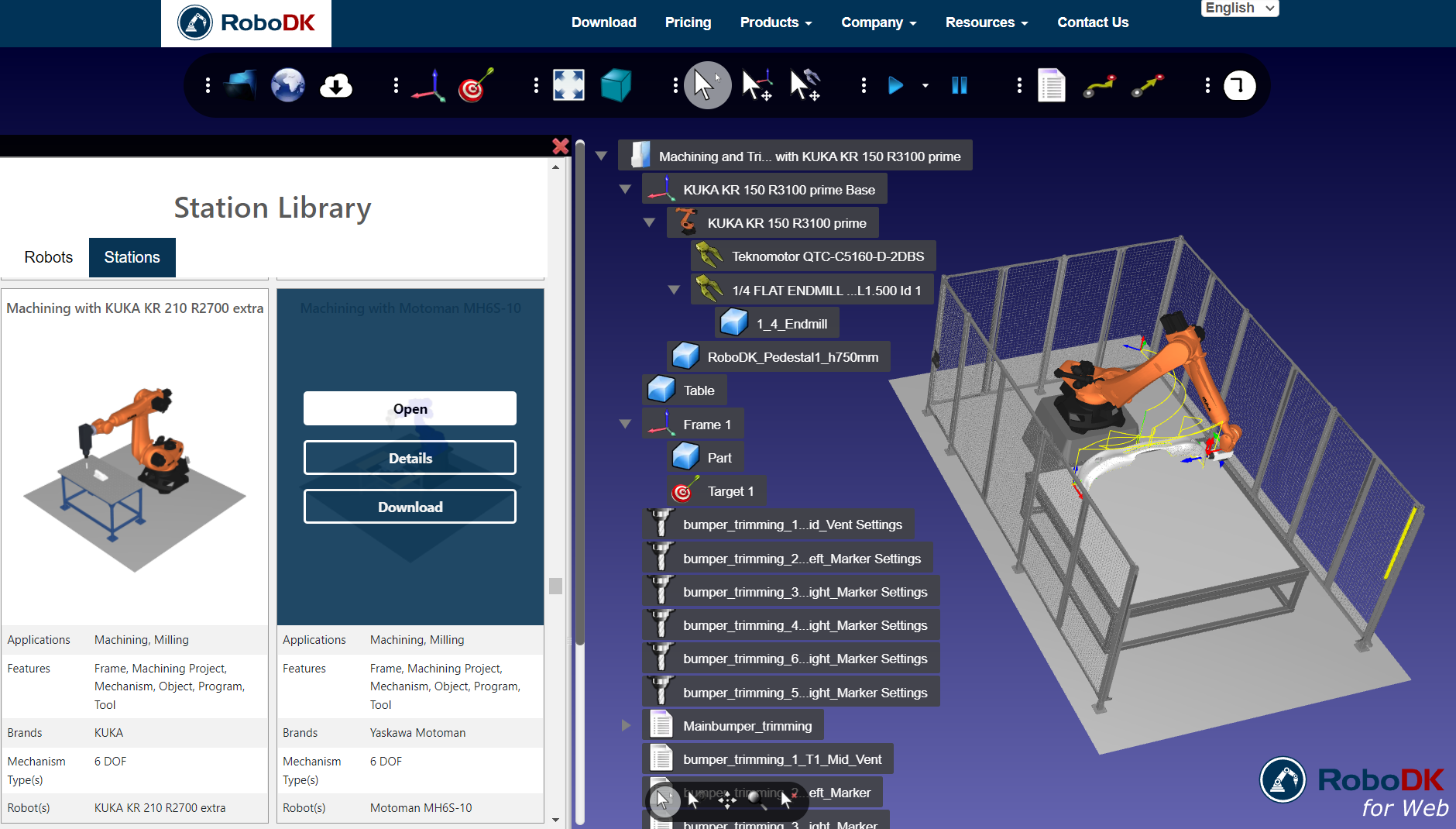Click the Details button on station card
This screenshot has width=1456, height=829.
click(410, 458)
